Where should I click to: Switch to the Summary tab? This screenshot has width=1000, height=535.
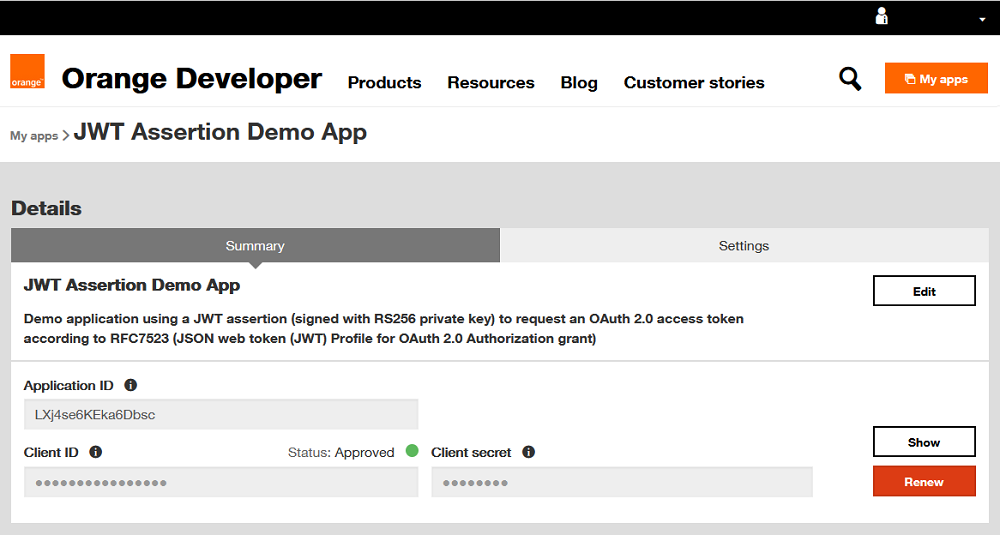coord(255,246)
